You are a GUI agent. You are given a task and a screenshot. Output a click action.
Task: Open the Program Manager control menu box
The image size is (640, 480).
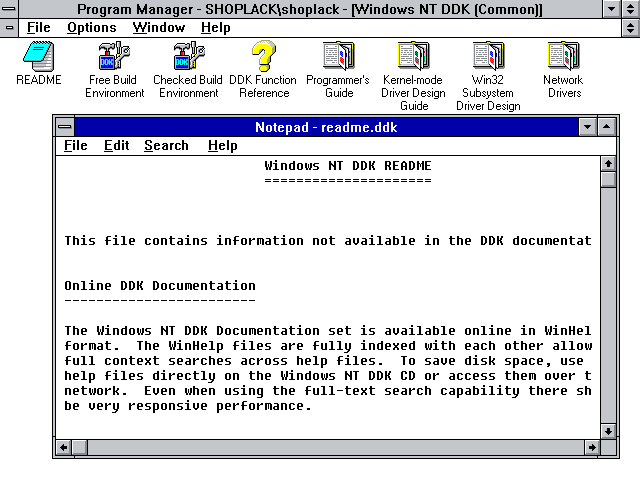point(9,9)
